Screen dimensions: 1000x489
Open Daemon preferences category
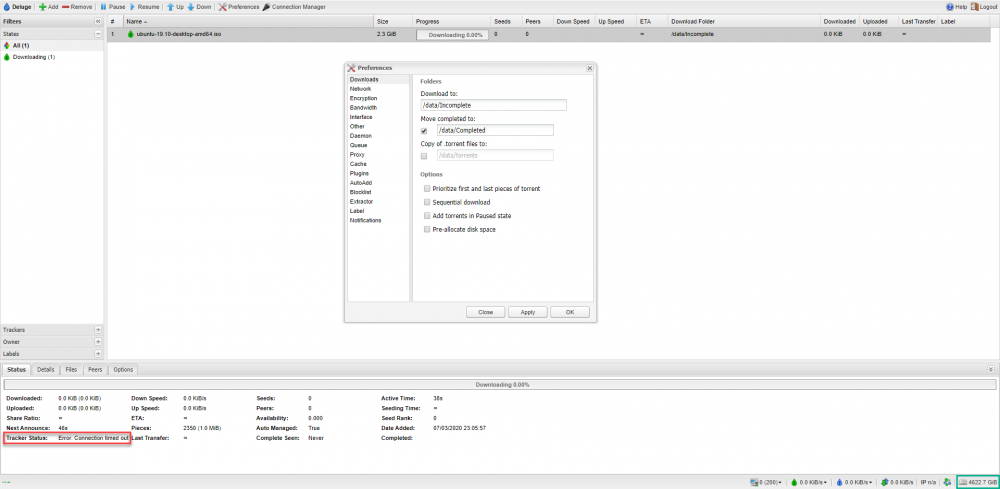[x=379, y=136]
